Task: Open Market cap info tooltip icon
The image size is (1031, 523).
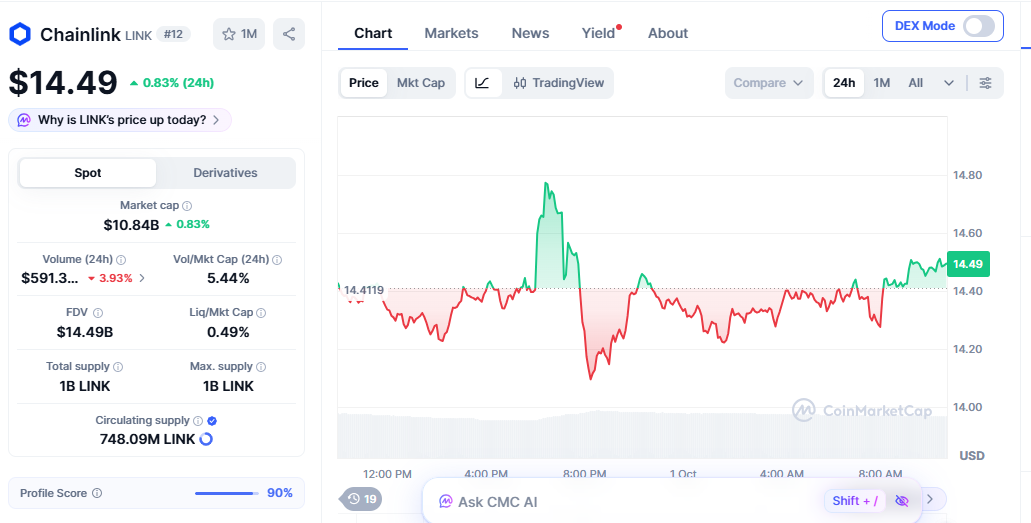Action: [x=187, y=206]
